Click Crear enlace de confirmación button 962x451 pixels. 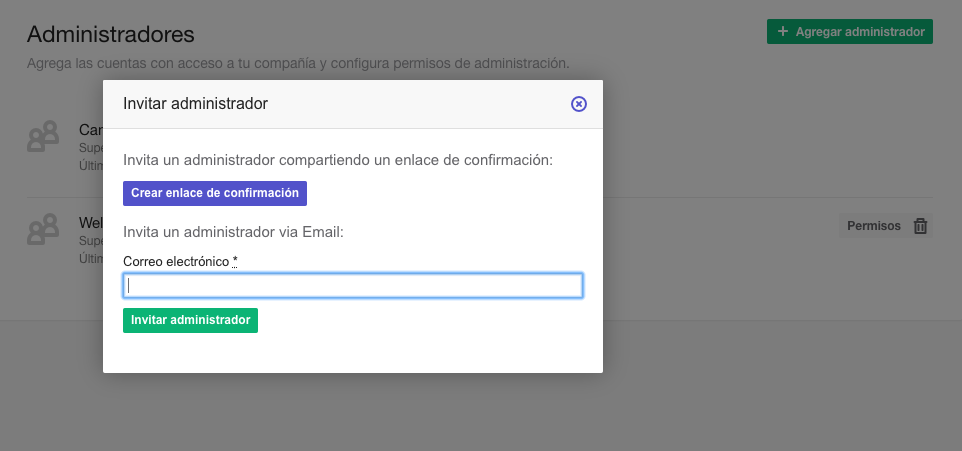click(215, 193)
